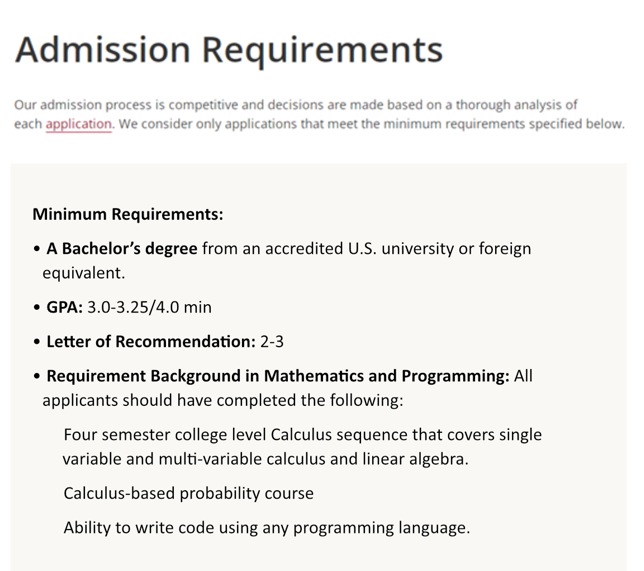Click the "2-3" recommendation count

coord(272,341)
